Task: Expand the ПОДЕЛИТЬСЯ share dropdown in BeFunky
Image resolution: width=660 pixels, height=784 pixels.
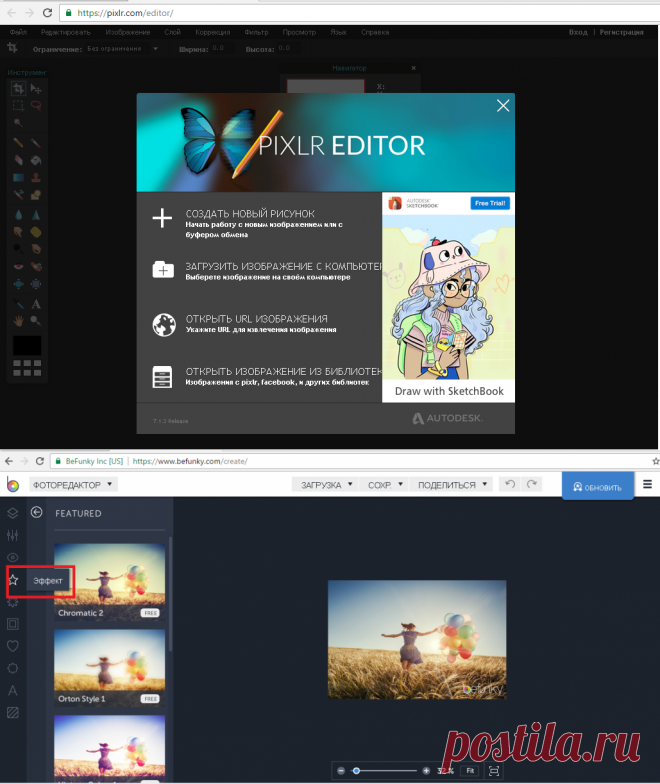Action: (x=452, y=484)
